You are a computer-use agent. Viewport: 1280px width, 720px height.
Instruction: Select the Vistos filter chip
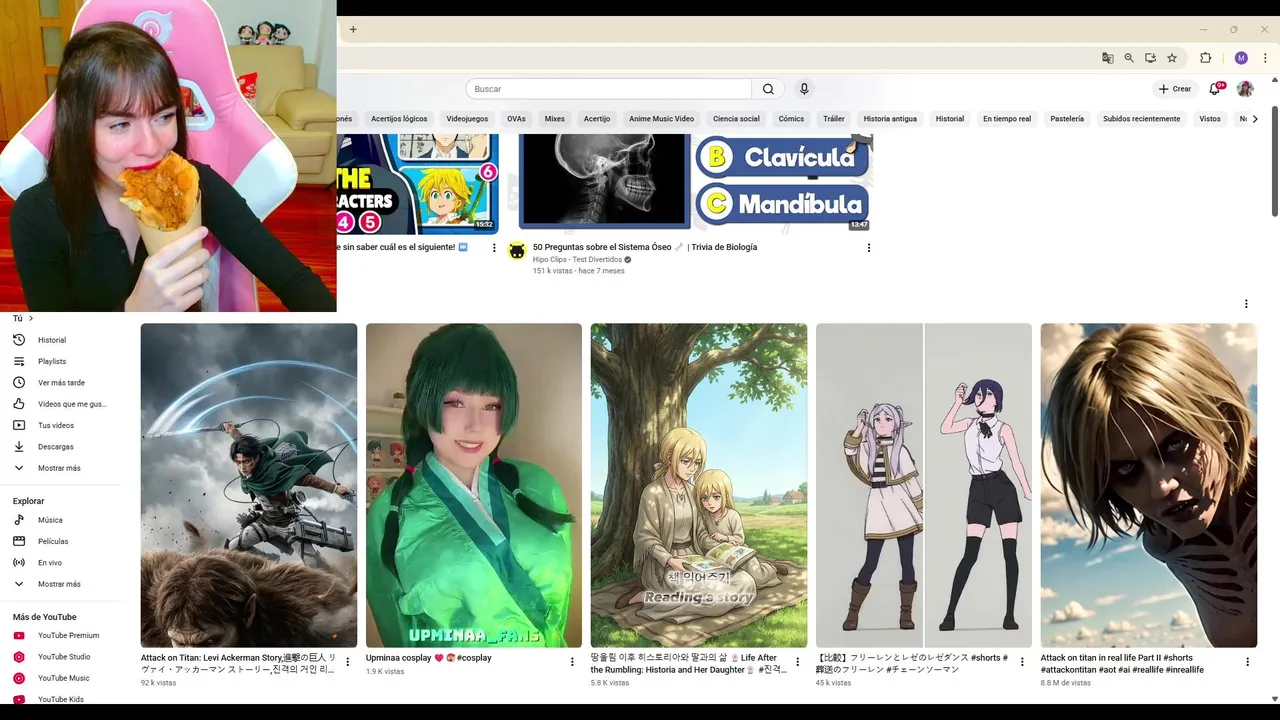(x=1210, y=119)
